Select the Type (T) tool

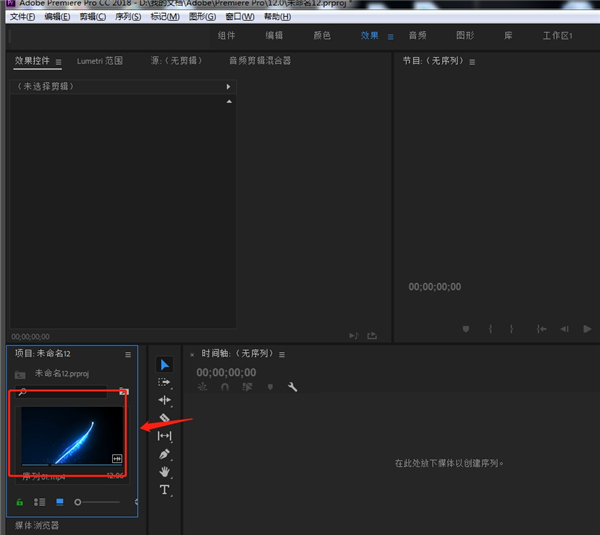(x=165, y=490)
